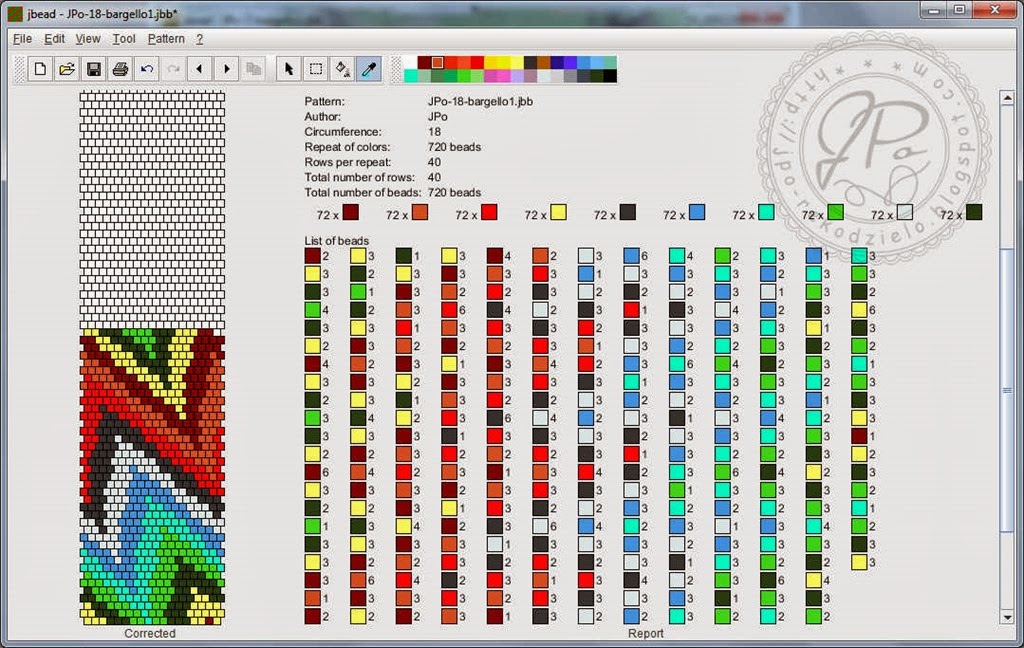Open the Edit menu
This screenshot has height=648, width=1024.
click(54, 39)
